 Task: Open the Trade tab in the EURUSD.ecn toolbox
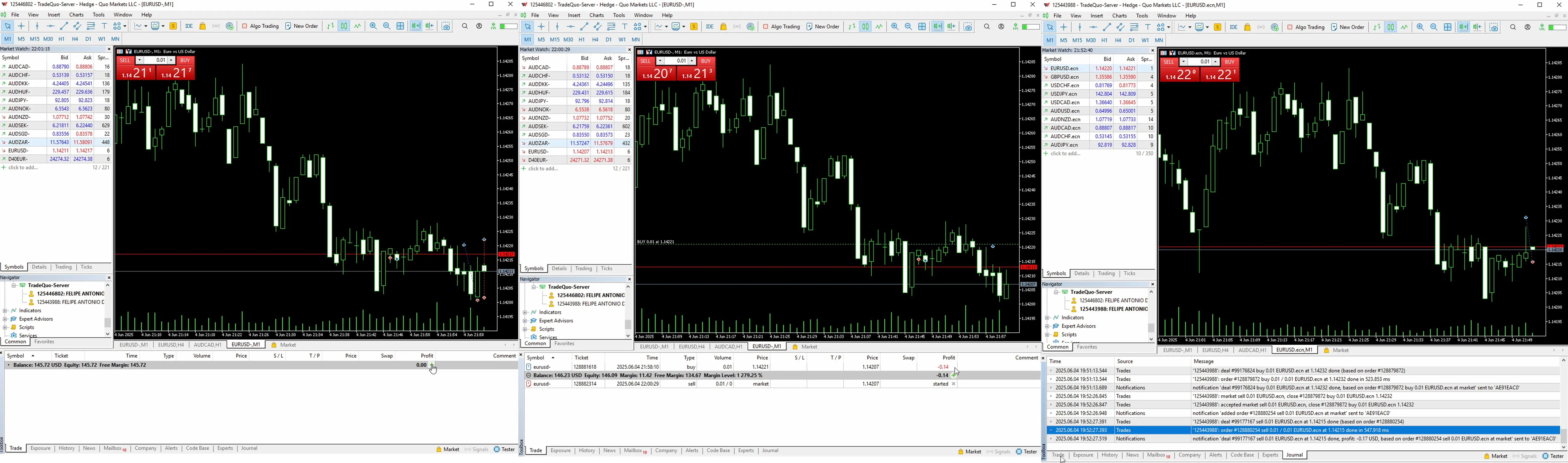click(x=1058, y=455)
